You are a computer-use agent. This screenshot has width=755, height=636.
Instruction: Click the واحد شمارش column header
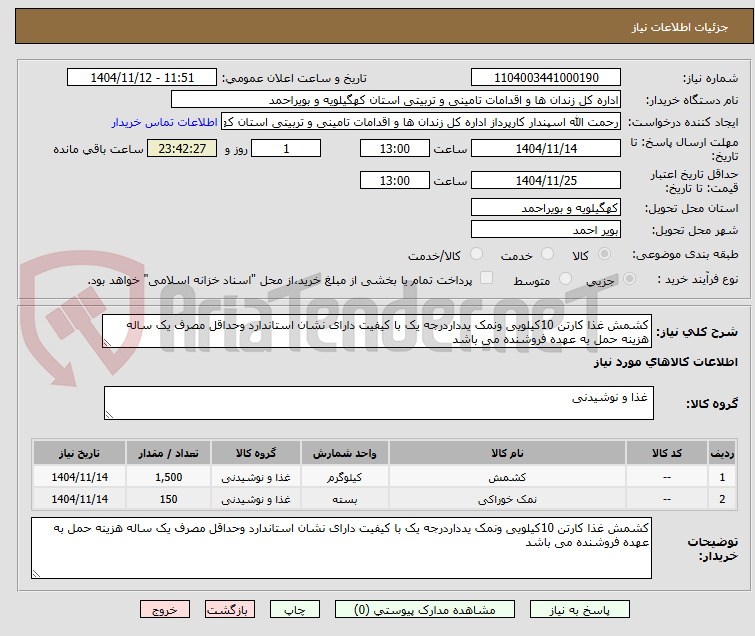coord(345,453)
